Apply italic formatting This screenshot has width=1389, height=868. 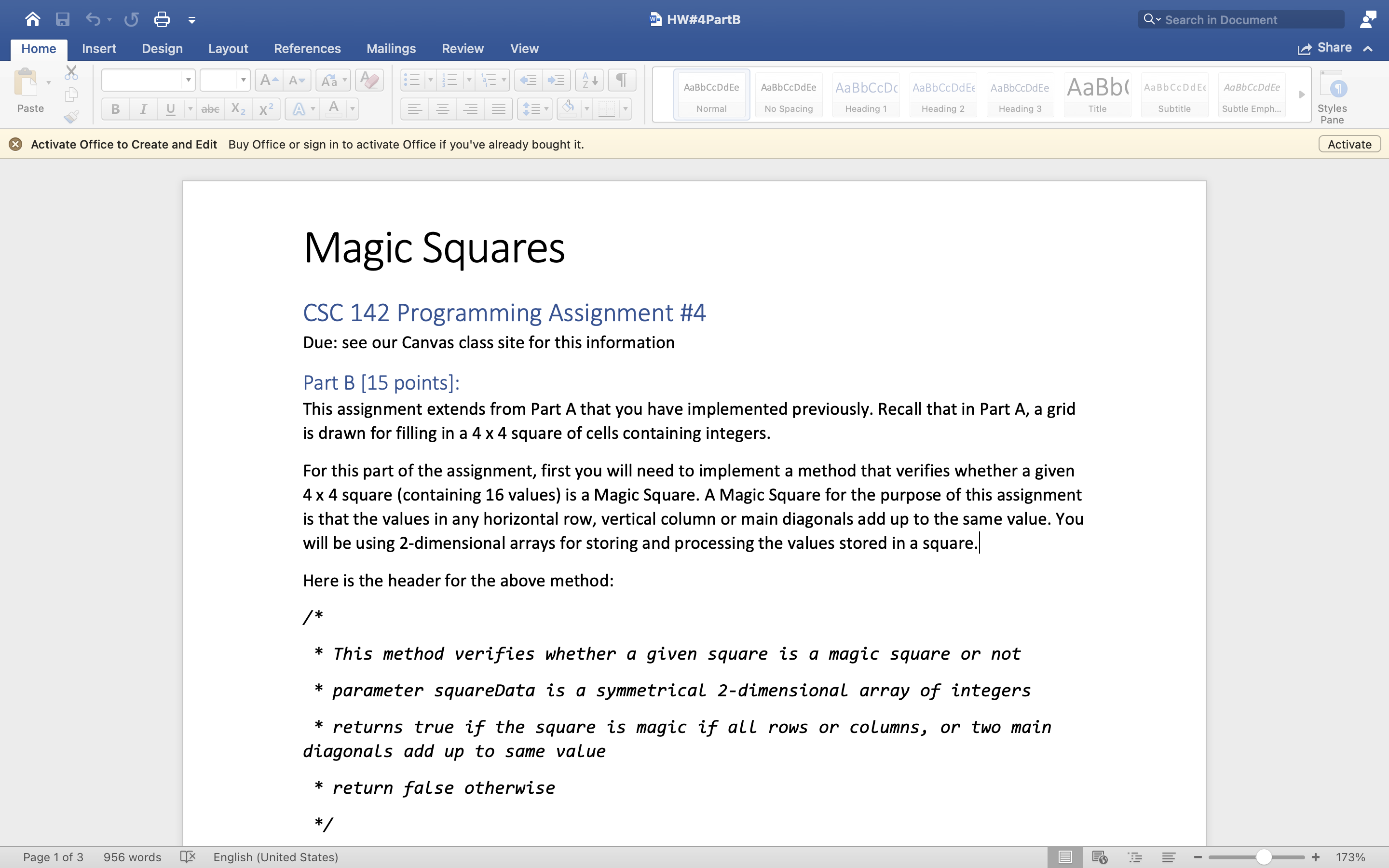144,108
